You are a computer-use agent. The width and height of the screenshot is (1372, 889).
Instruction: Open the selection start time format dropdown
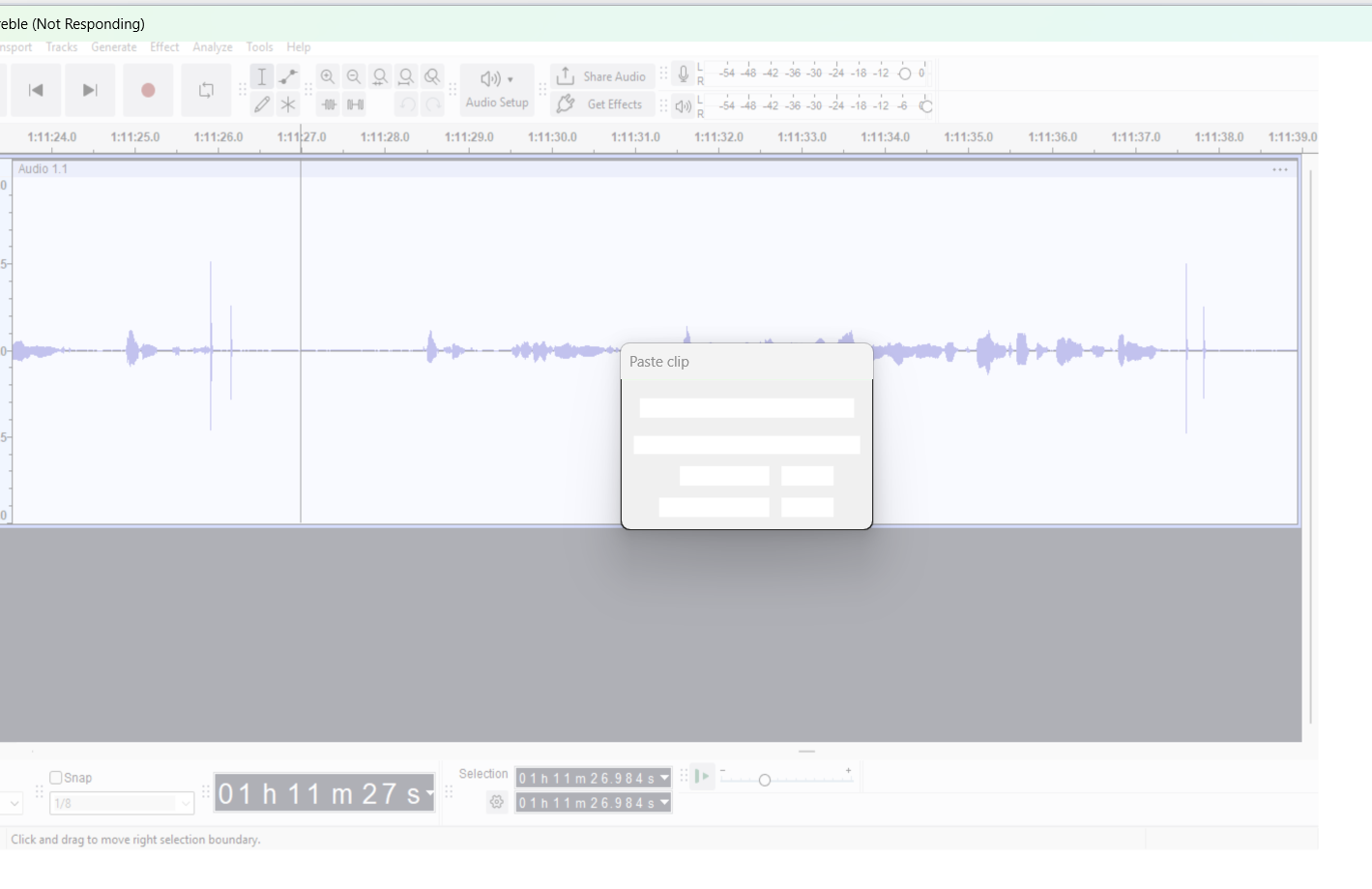(x=664, y=779)
